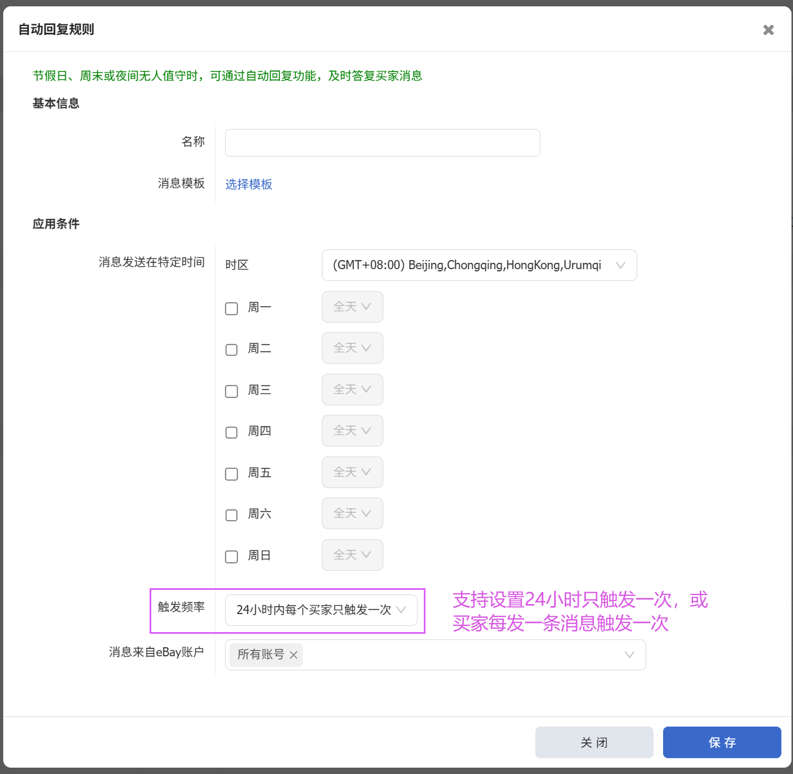This screenshot has height=774, width=793.
Task: Expand the eBay account selector arrow
Action: tap(629, 655)
